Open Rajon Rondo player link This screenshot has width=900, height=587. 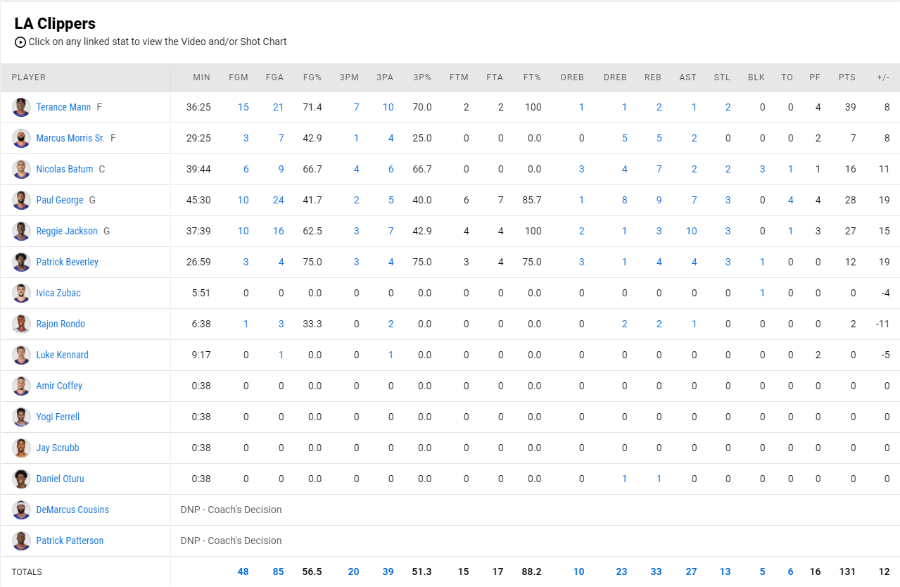[x=60, y=324]
